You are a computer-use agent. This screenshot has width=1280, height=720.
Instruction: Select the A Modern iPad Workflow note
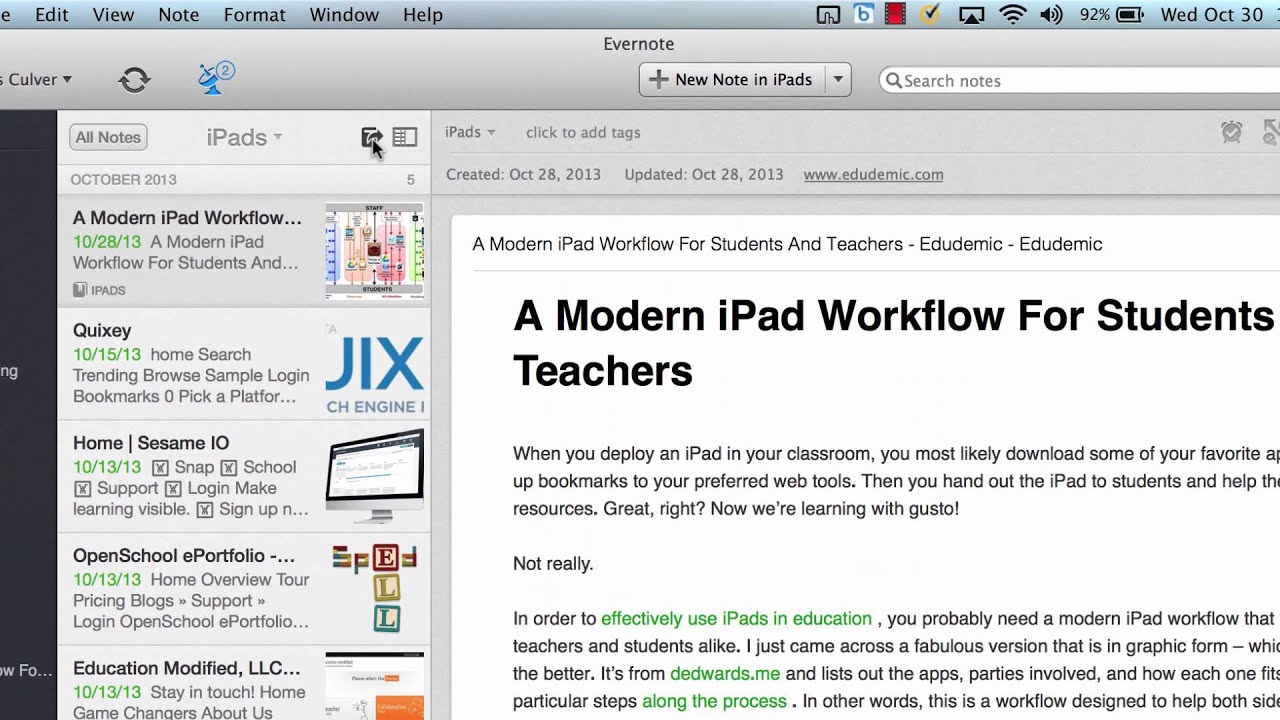coord(244,251)
